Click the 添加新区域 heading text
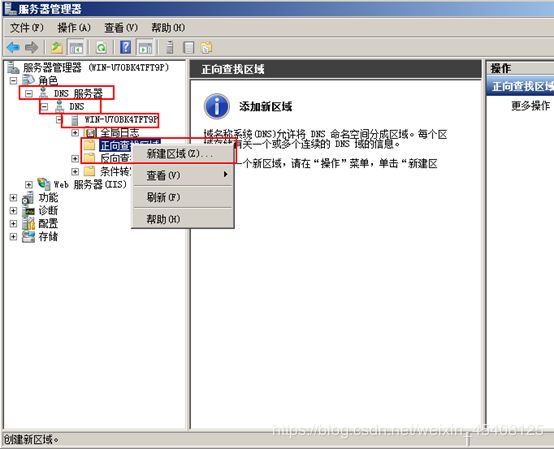This screenshot has height=449, width=554. pos(265,106)
